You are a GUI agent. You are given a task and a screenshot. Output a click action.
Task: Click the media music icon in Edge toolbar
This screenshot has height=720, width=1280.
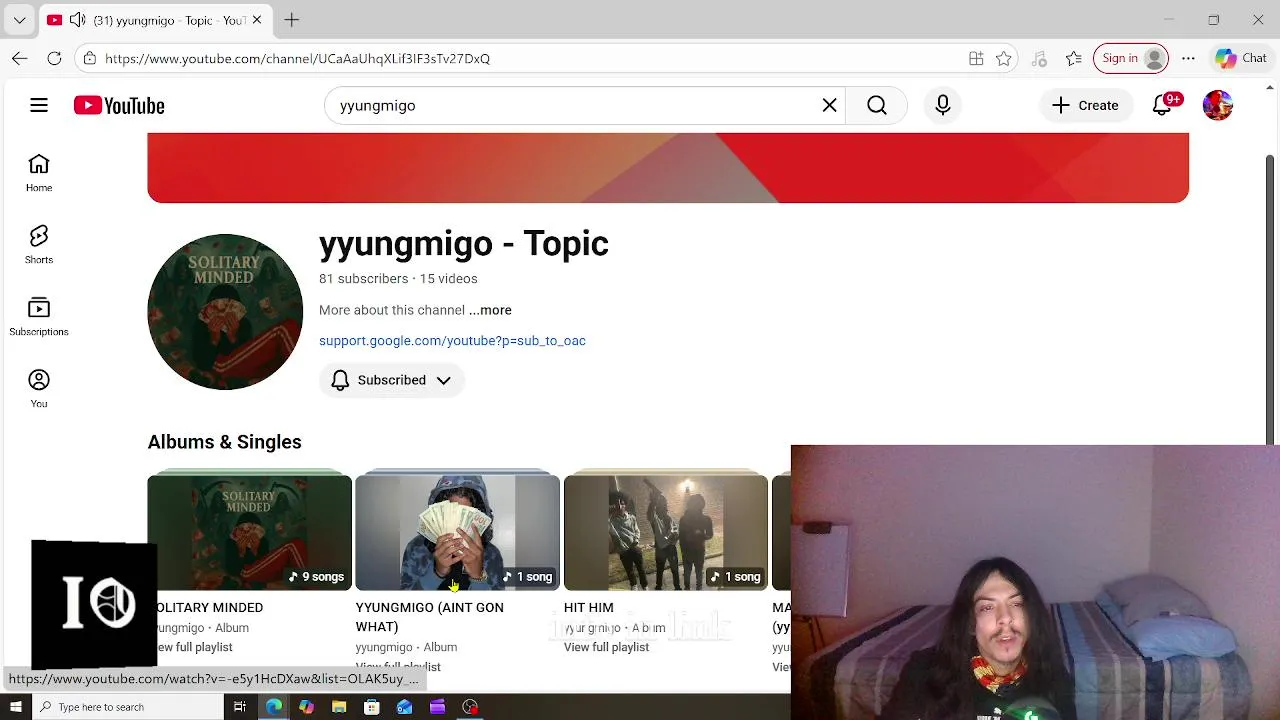[x=1039, y=58]
